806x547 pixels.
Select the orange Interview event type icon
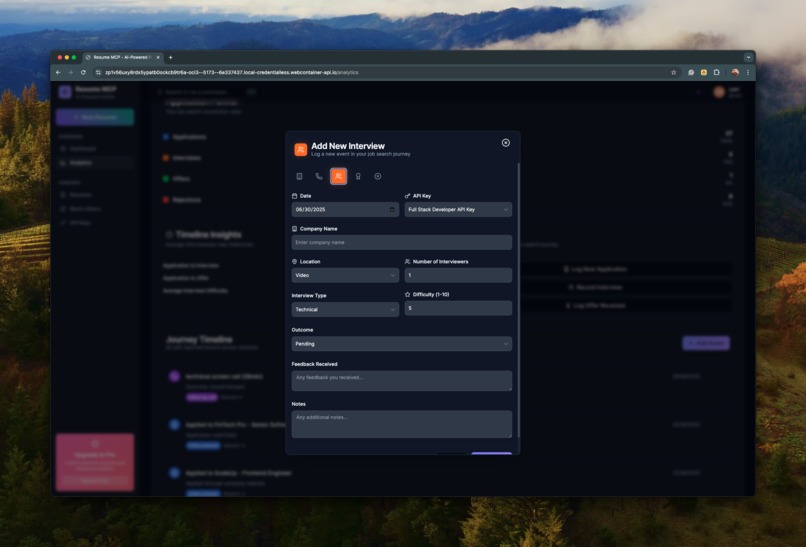point(338,176)
